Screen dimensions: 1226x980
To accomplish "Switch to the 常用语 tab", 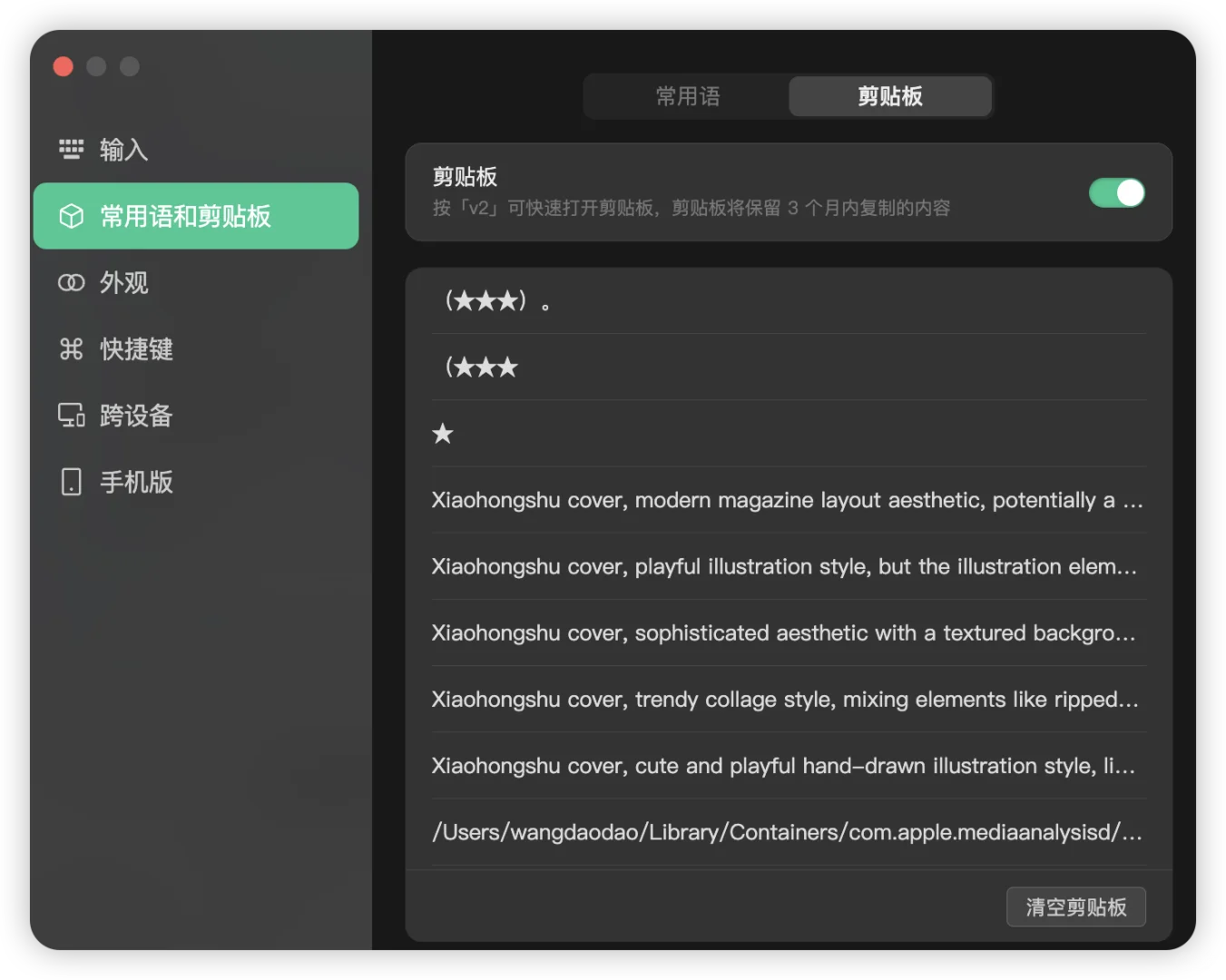I will point(687,96).
